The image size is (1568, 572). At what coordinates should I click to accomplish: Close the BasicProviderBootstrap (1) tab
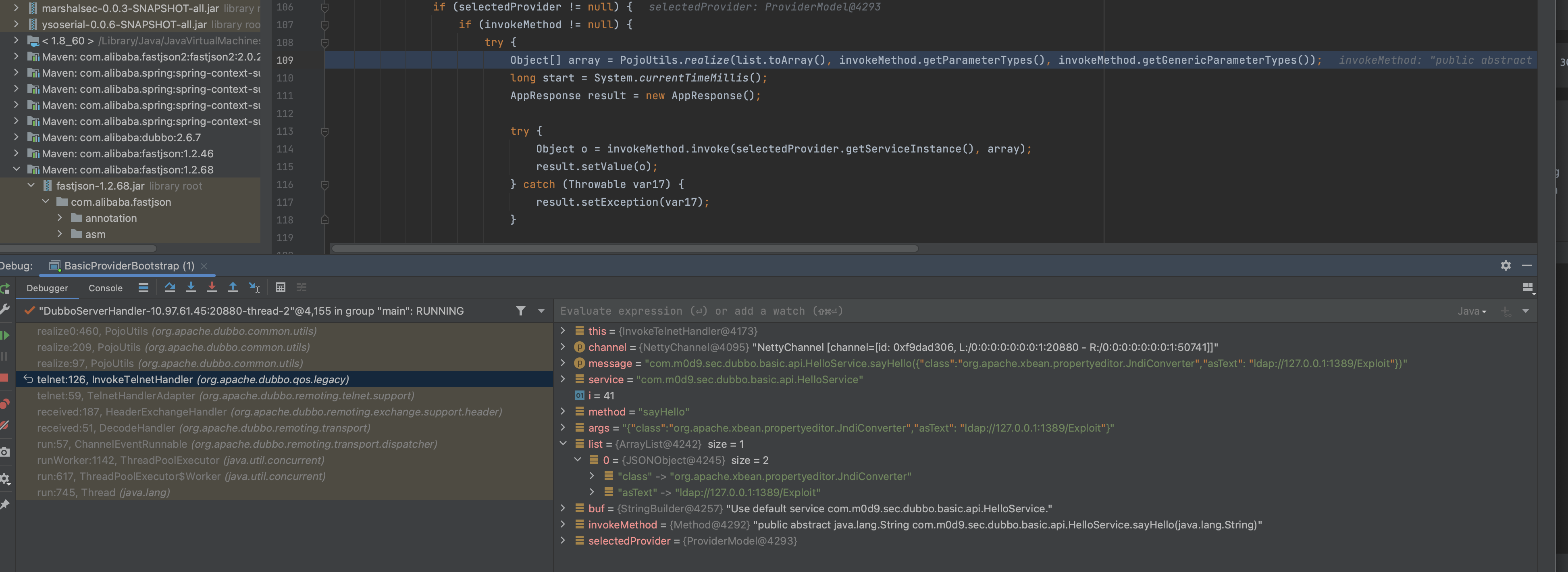click(204, 266)
